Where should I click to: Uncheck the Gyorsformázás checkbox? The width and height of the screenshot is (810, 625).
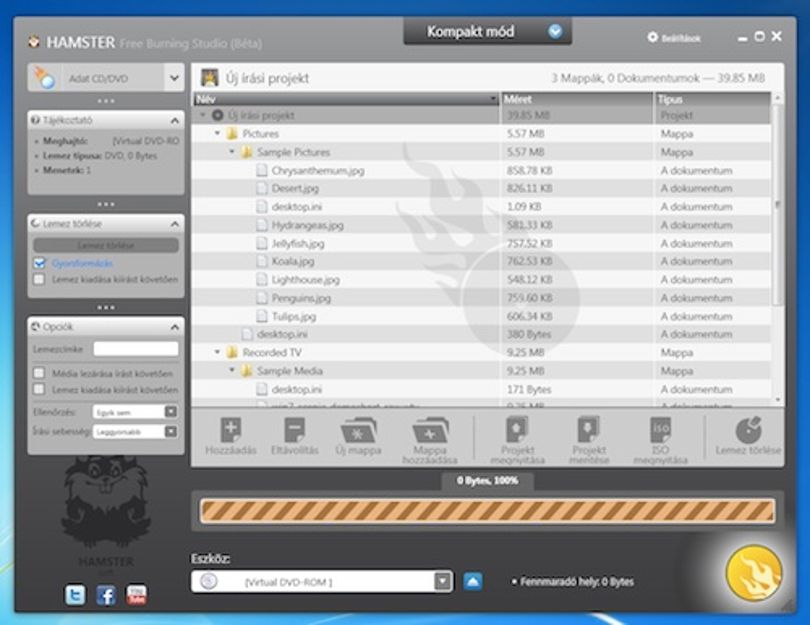pos(39,263)
